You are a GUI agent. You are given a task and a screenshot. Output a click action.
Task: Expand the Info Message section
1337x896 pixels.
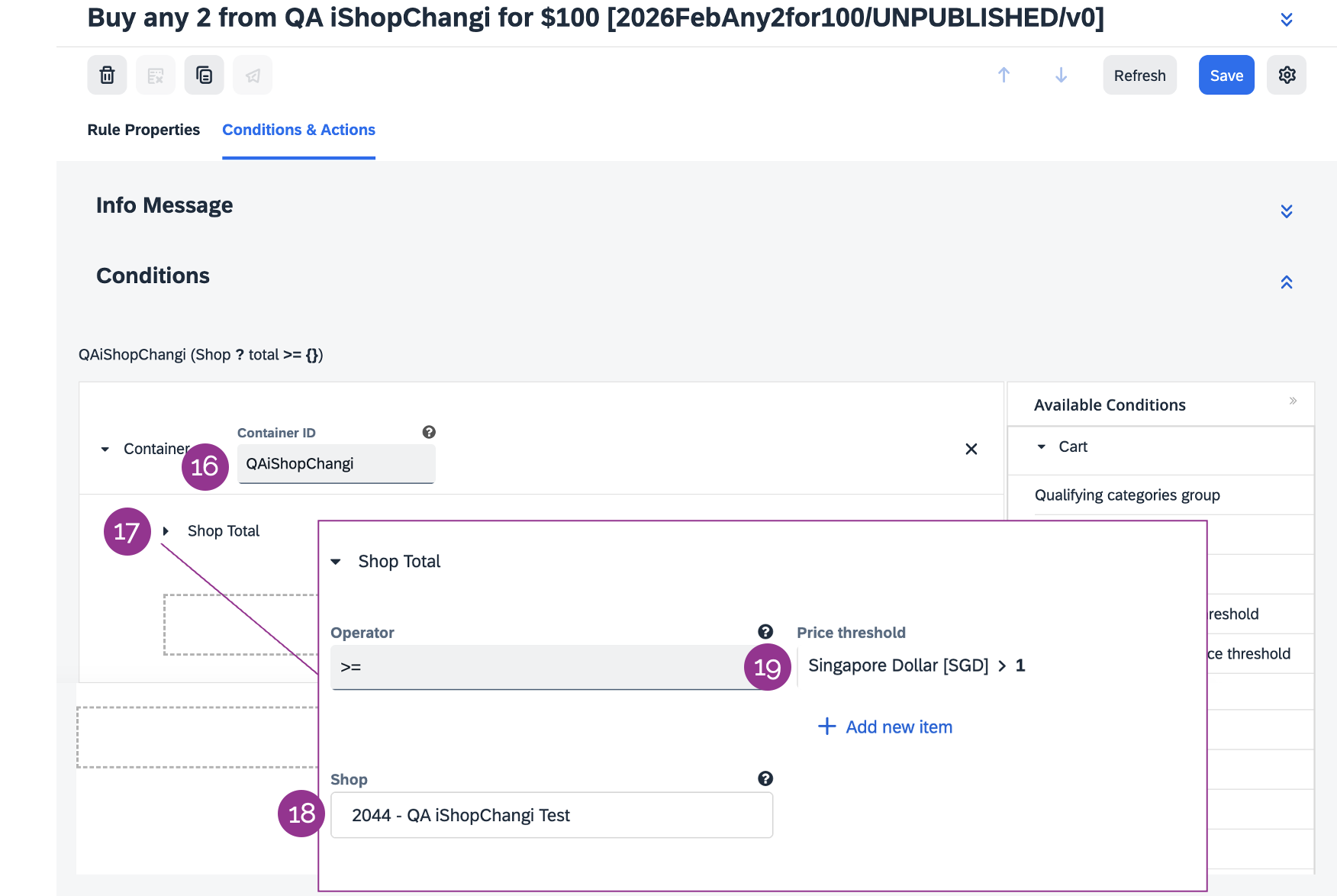pyautogui.click(x=1286, y=211)
